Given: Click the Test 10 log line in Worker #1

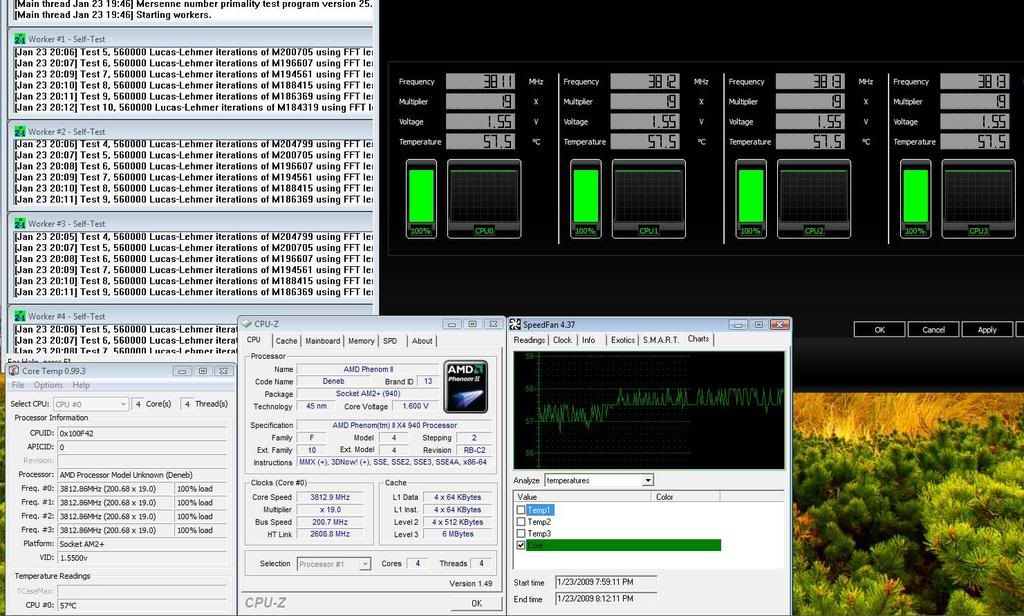Looking at the screenshot, I should pyautogui.click(x=194, y=107).
